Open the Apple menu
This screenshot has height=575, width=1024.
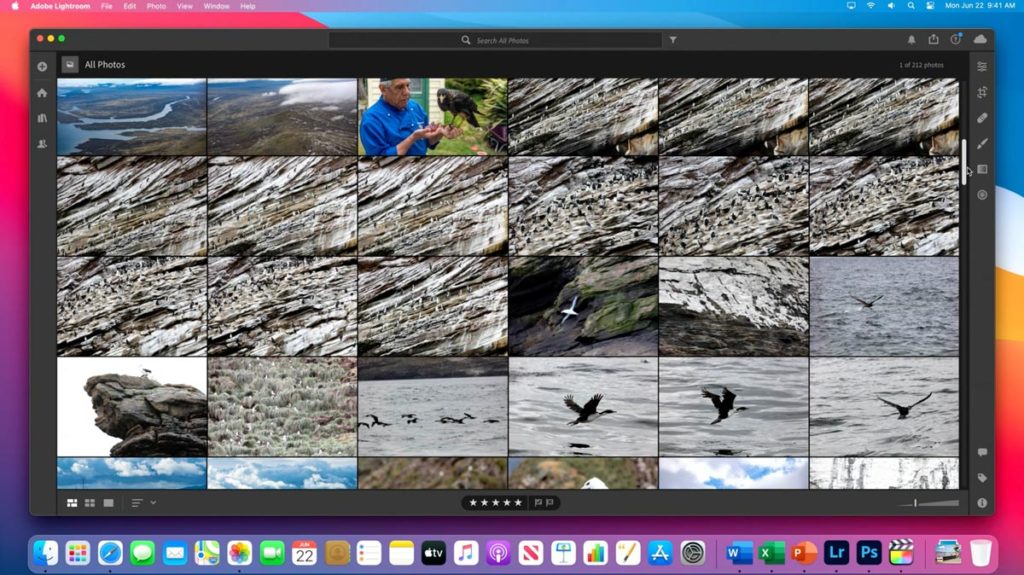point(14,6)
